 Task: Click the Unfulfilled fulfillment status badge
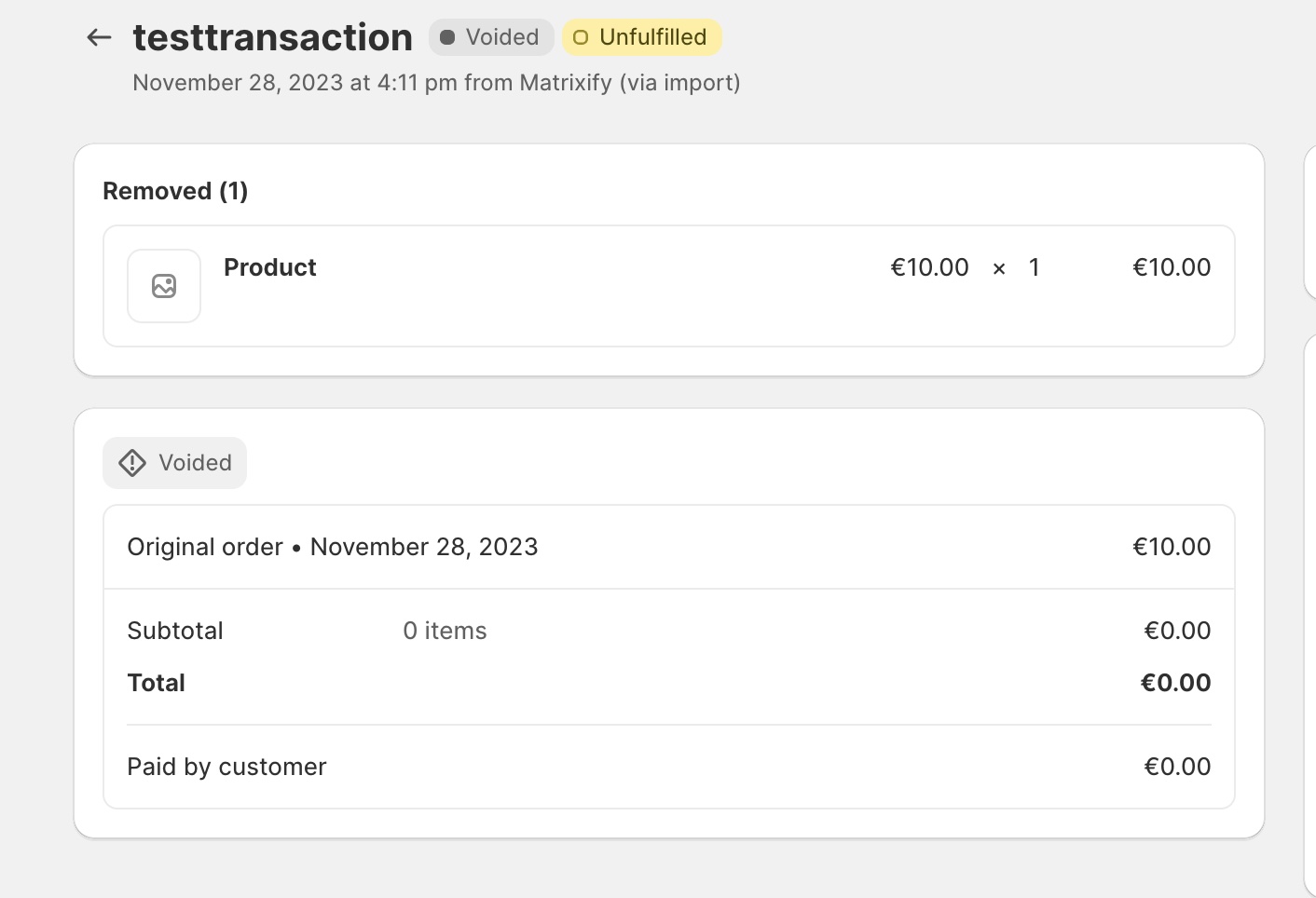pyautogui.click(x=641, y=37)
